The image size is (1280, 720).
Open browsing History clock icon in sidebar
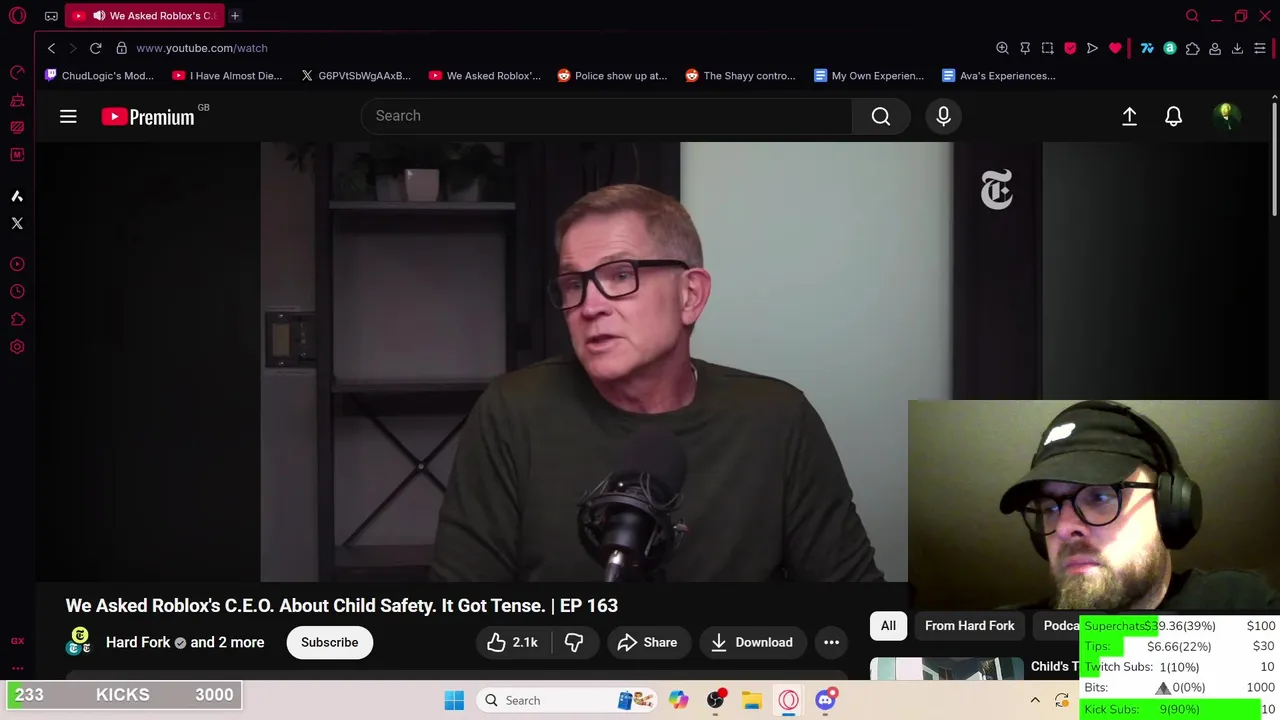[x=17, y=291]
